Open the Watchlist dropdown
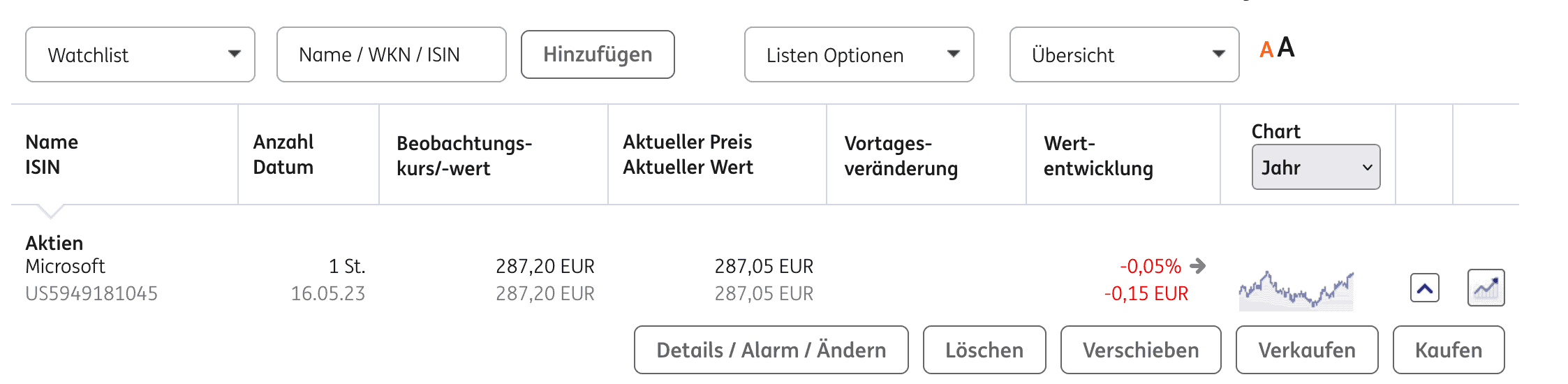 coord(140,54)
